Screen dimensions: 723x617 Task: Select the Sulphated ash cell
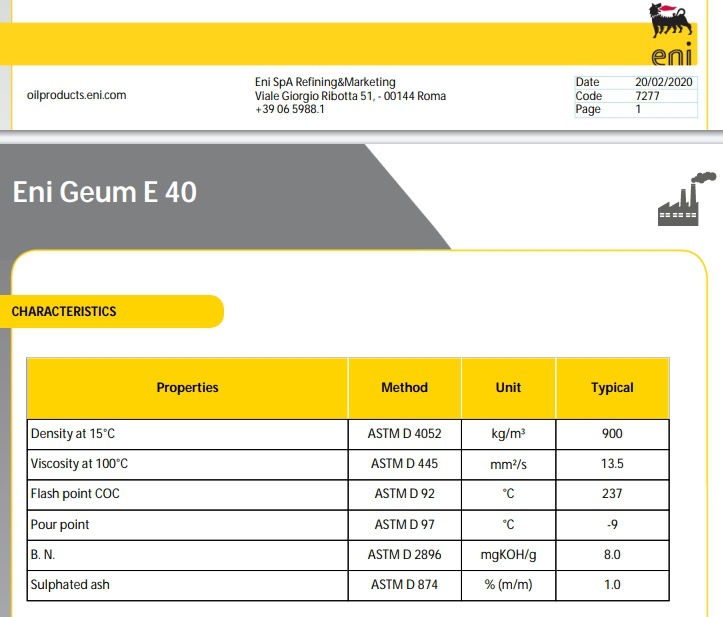pos(187,585)
